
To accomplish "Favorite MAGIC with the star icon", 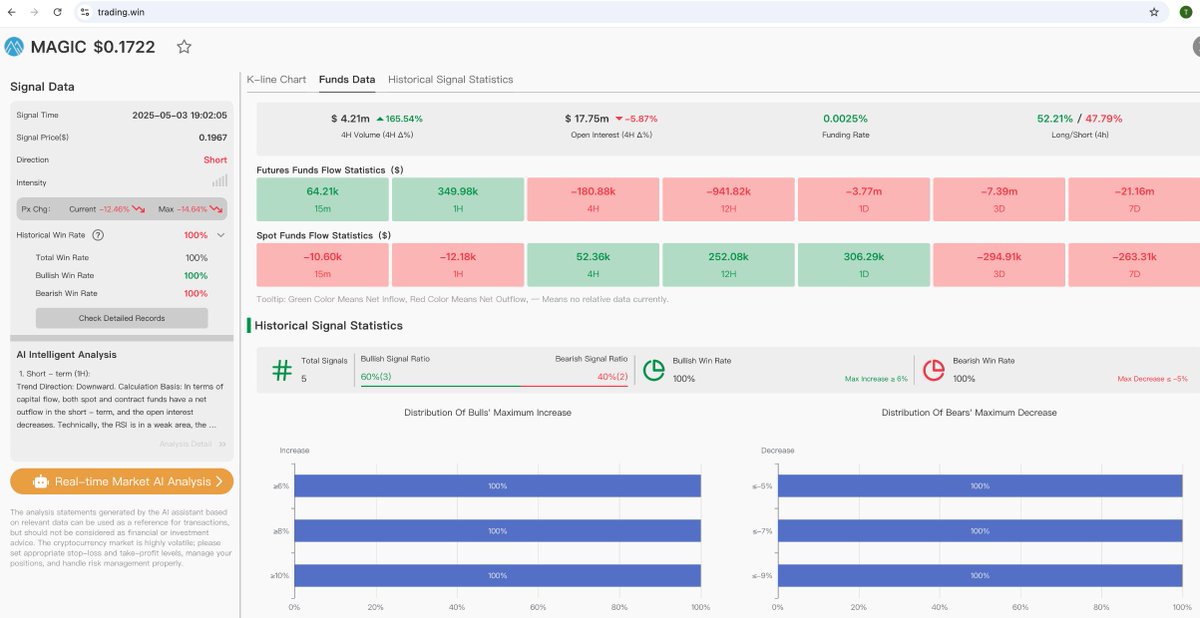I will coord(184,47).
